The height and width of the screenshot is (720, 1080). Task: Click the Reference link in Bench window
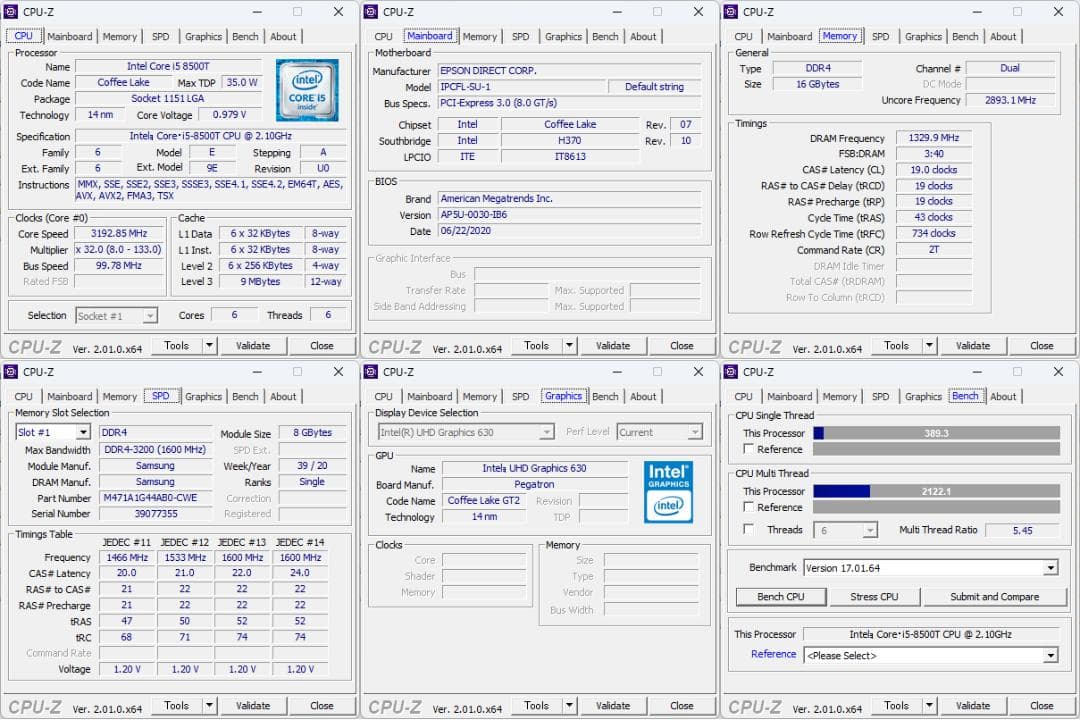[773, 654]
